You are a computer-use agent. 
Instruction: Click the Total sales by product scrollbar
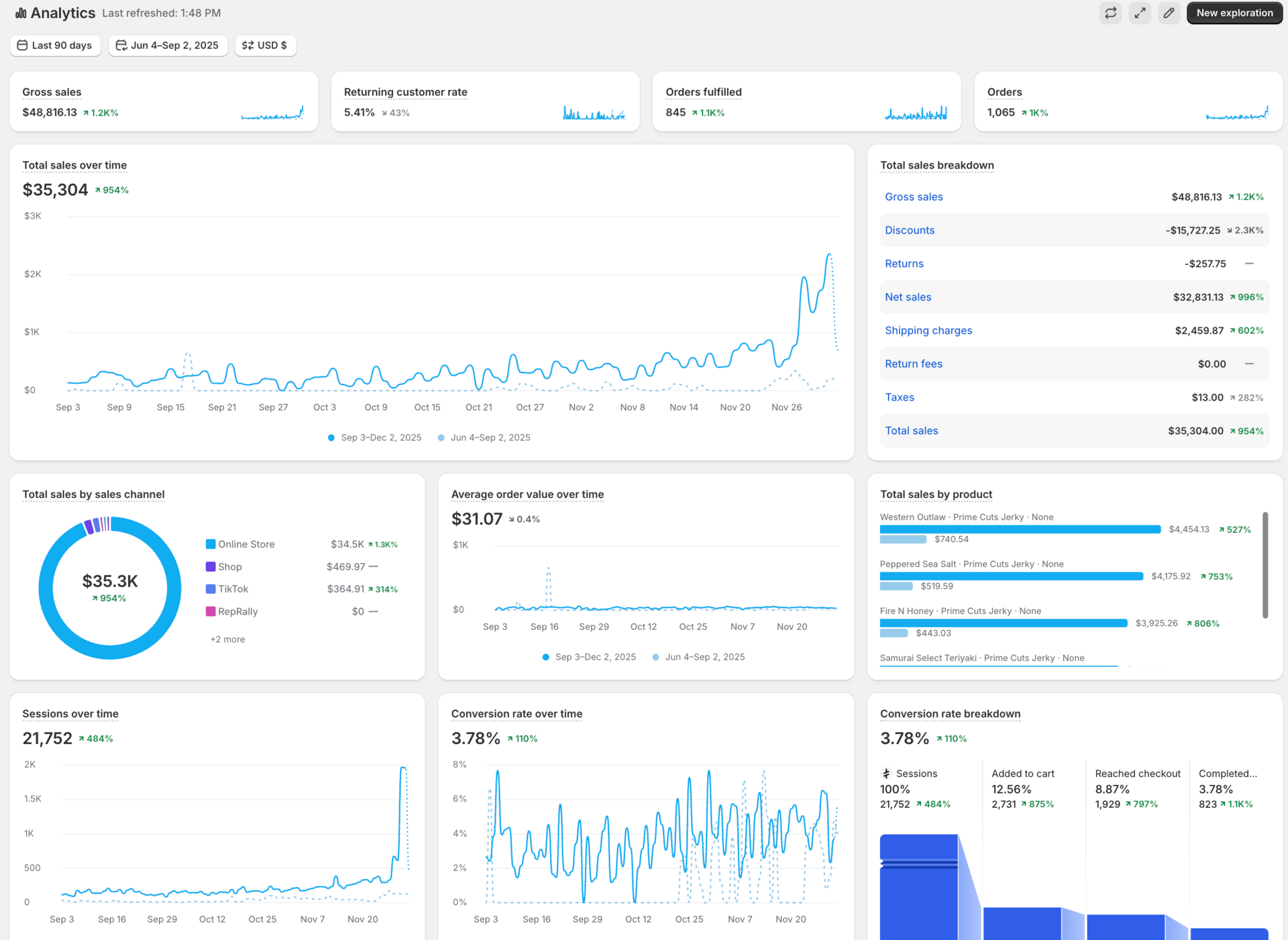[1265, 565]
